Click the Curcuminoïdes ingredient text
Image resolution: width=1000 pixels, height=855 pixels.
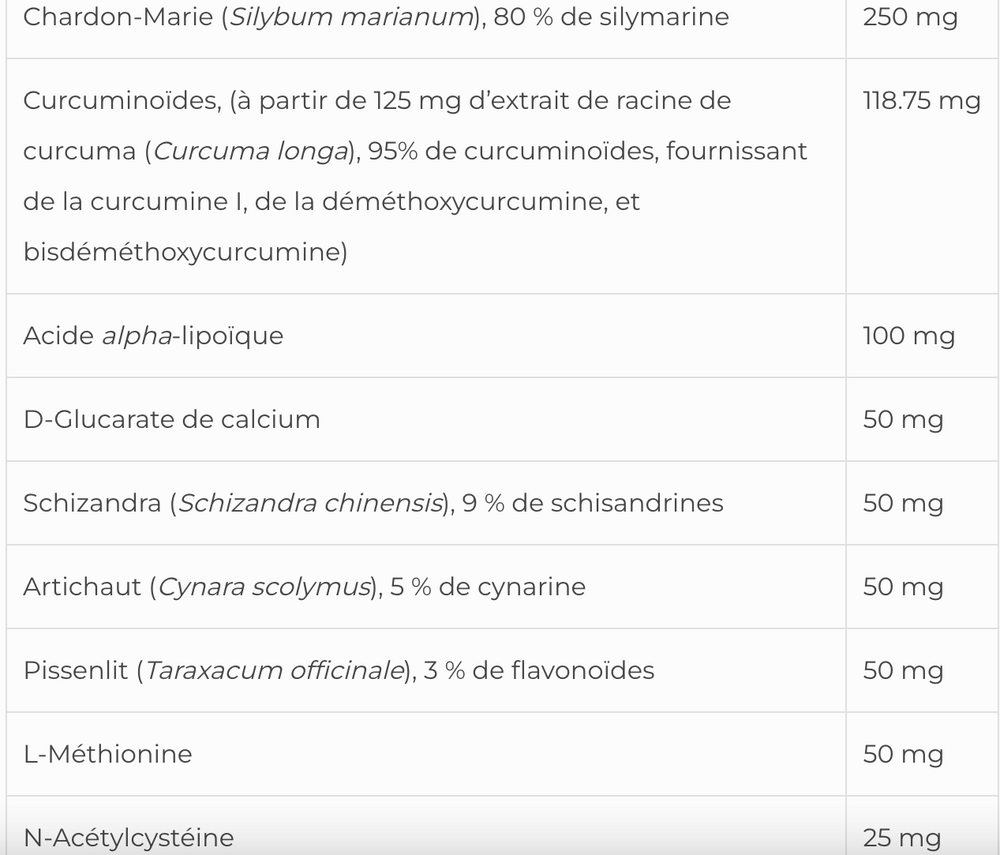pos(110,101)
